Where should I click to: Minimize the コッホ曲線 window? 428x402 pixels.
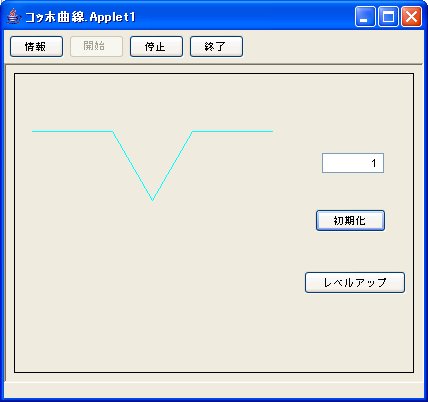365,17
